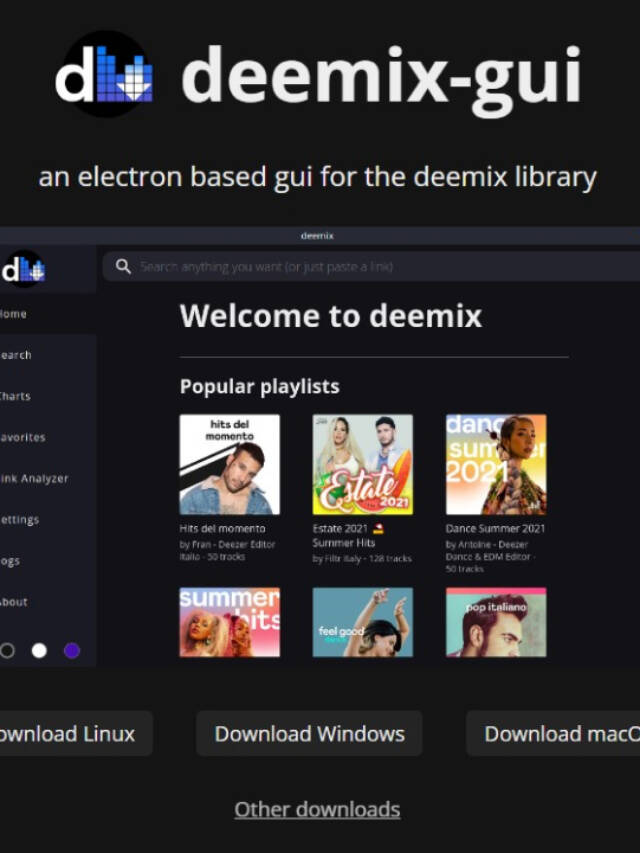Open the Hits del momento playlist cover
This screenshot has height=853, width=640.
(230, 465)
